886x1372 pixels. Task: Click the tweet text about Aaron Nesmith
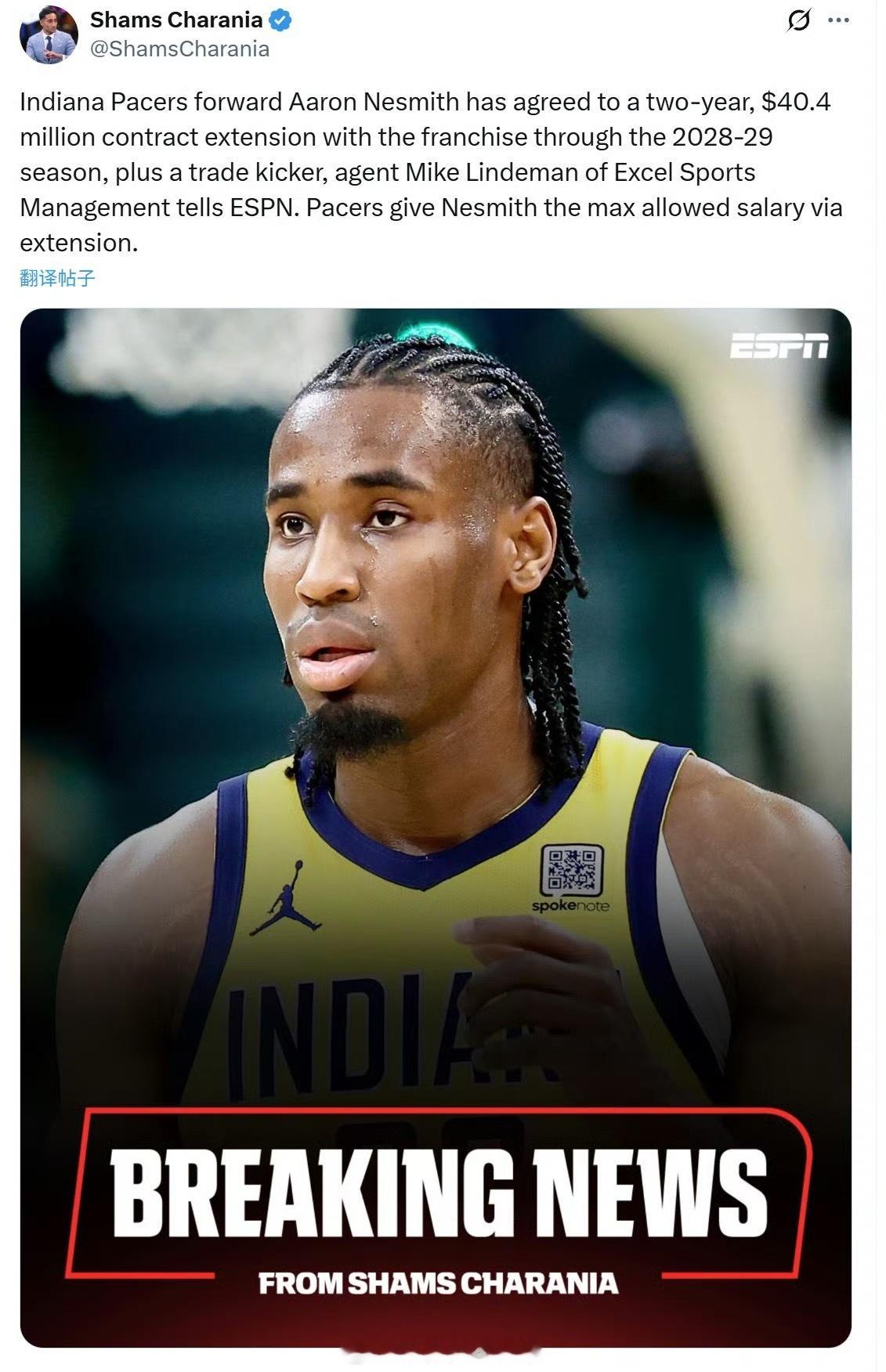(x=431, y=172)
